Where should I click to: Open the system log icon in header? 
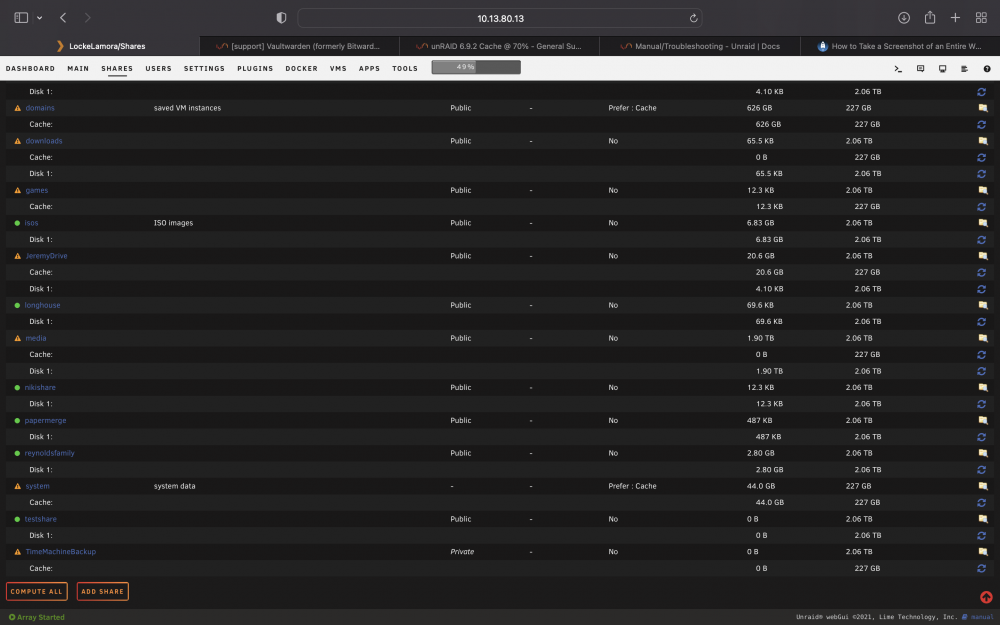(x=964, y=69)
